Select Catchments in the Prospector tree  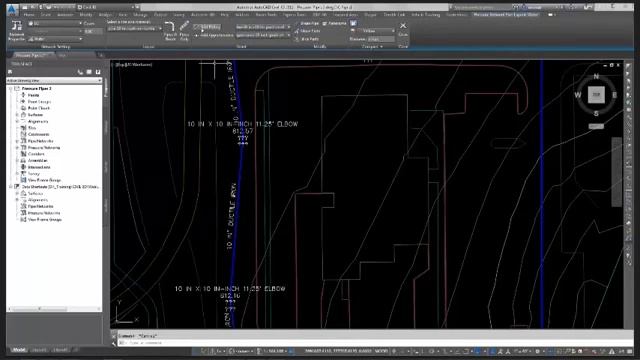click(x=38, y=134)
